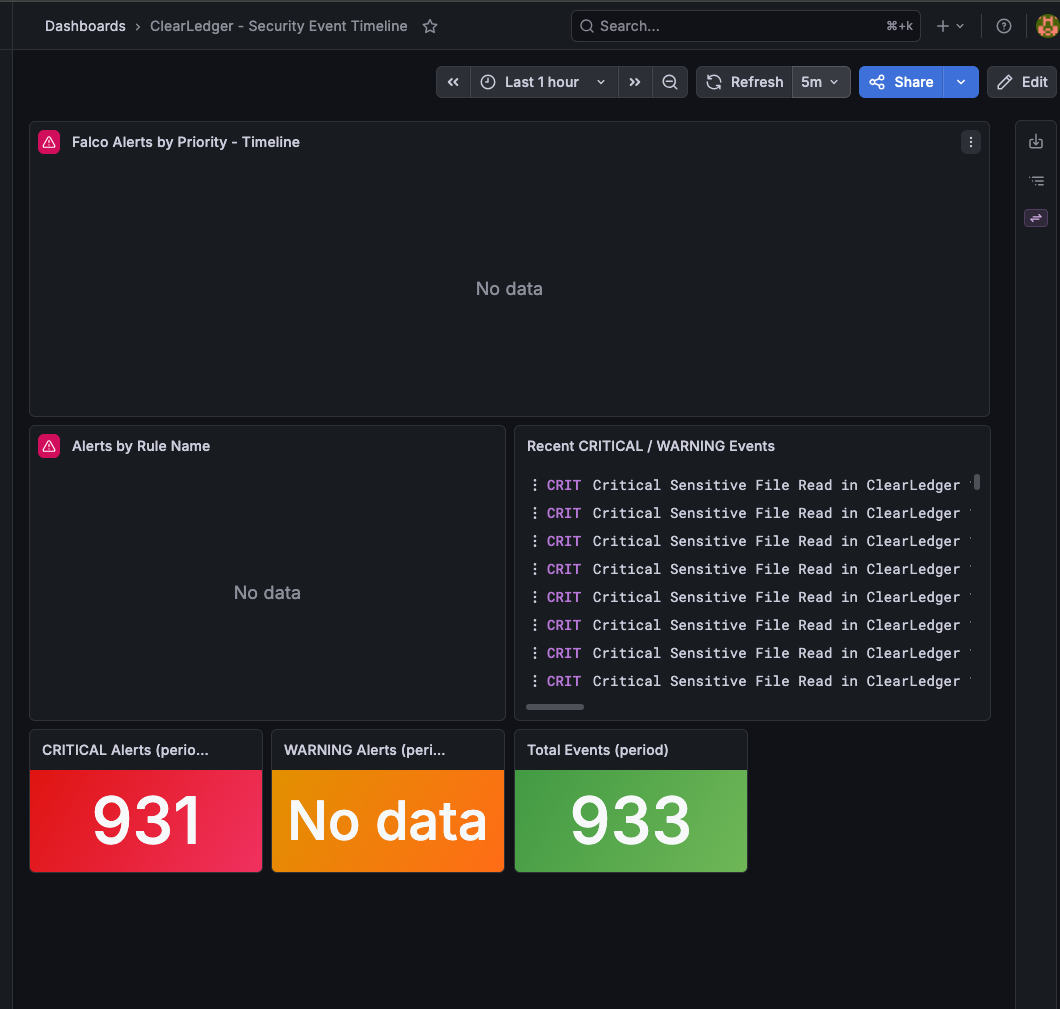Zoom out the time range
The image size is (1060, 1009).
[670, 82]
